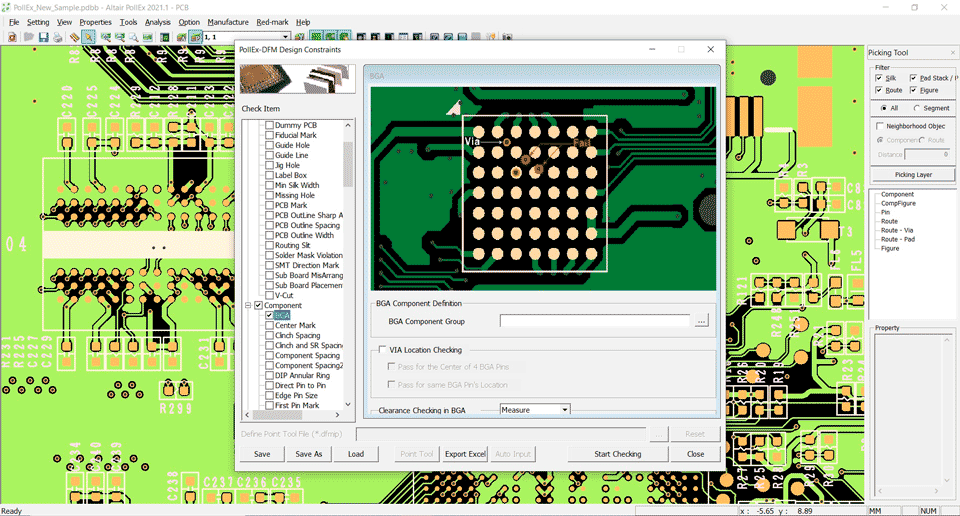Click the zoom-in view toolbar icon

click(x=105, y=37)
